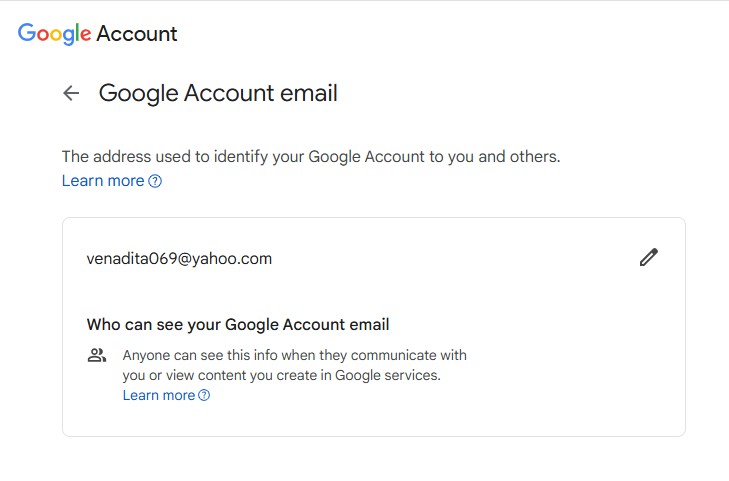Image resolution: width=729 pixels, height=481 pixels.
Task: Click the word Account in the header logo
Action: coord(137,34)
